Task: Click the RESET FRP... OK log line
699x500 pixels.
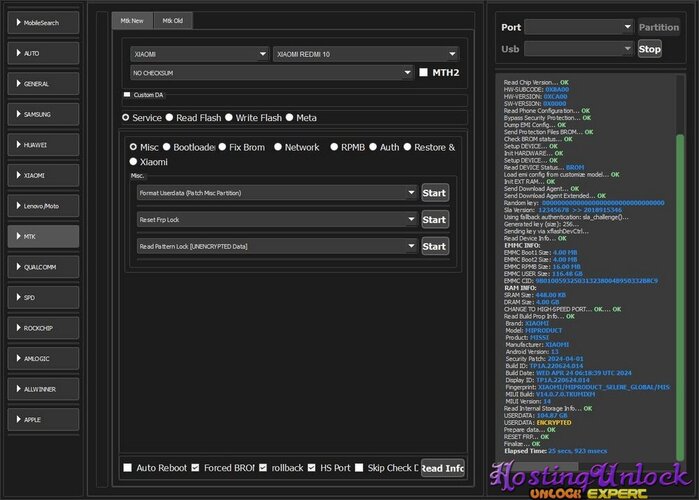Action: point(526,437)
